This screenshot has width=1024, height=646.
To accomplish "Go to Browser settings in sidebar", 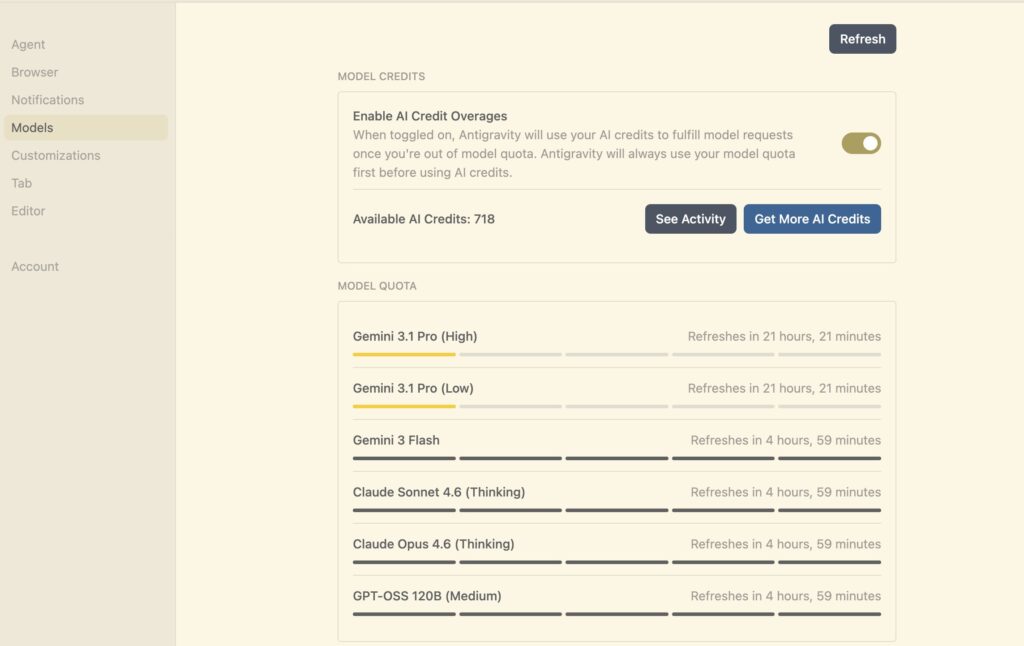I will click(35, 72).
